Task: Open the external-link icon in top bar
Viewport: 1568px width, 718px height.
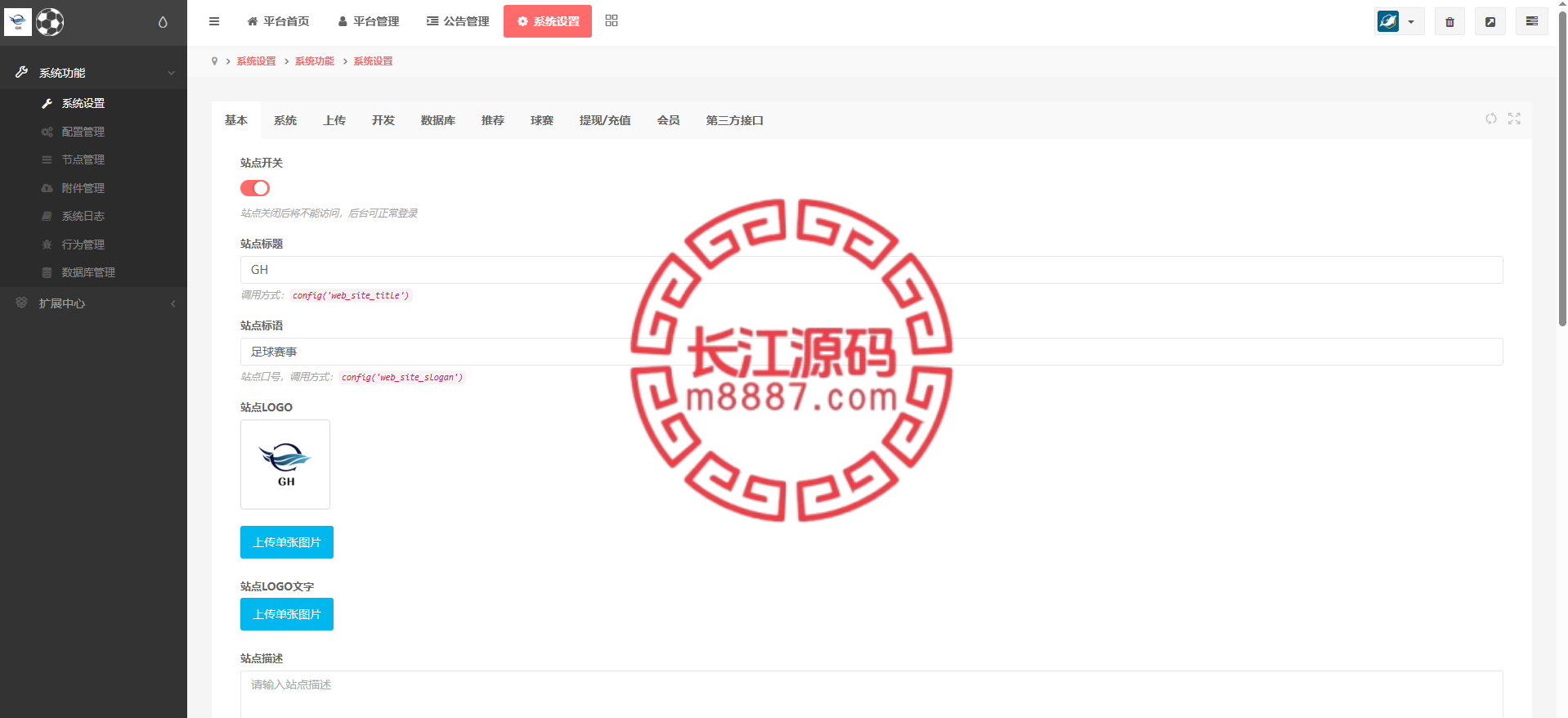Action: [x=1490, y=22]
